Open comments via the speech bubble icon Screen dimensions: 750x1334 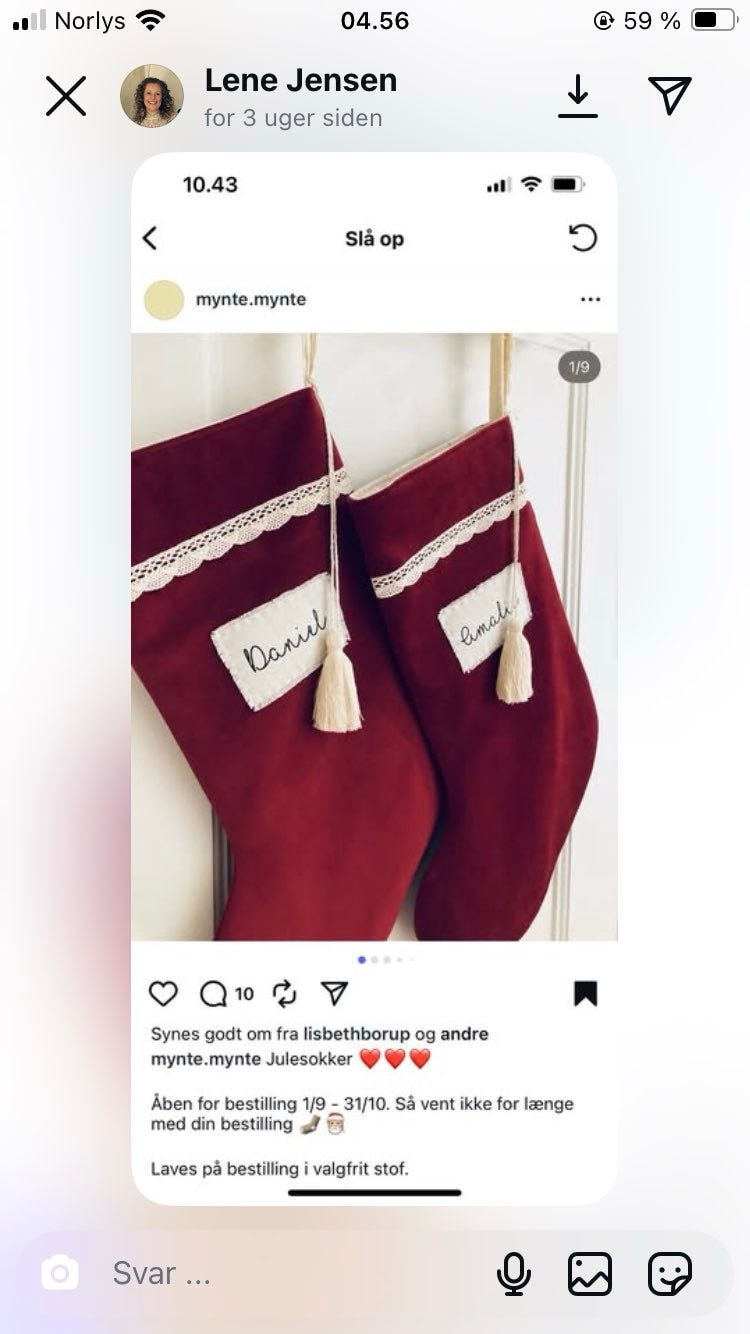pyautogui.click(x=213, y=993)
